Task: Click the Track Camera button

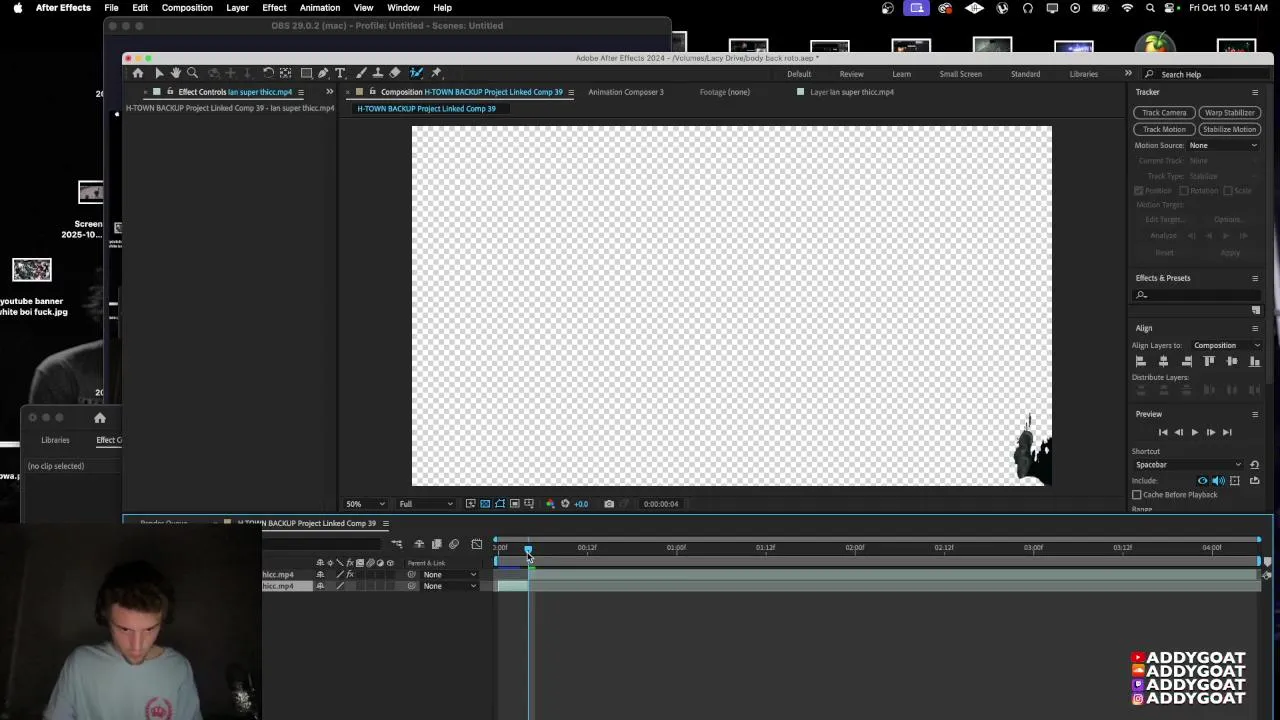Action: coord(1164,113)
